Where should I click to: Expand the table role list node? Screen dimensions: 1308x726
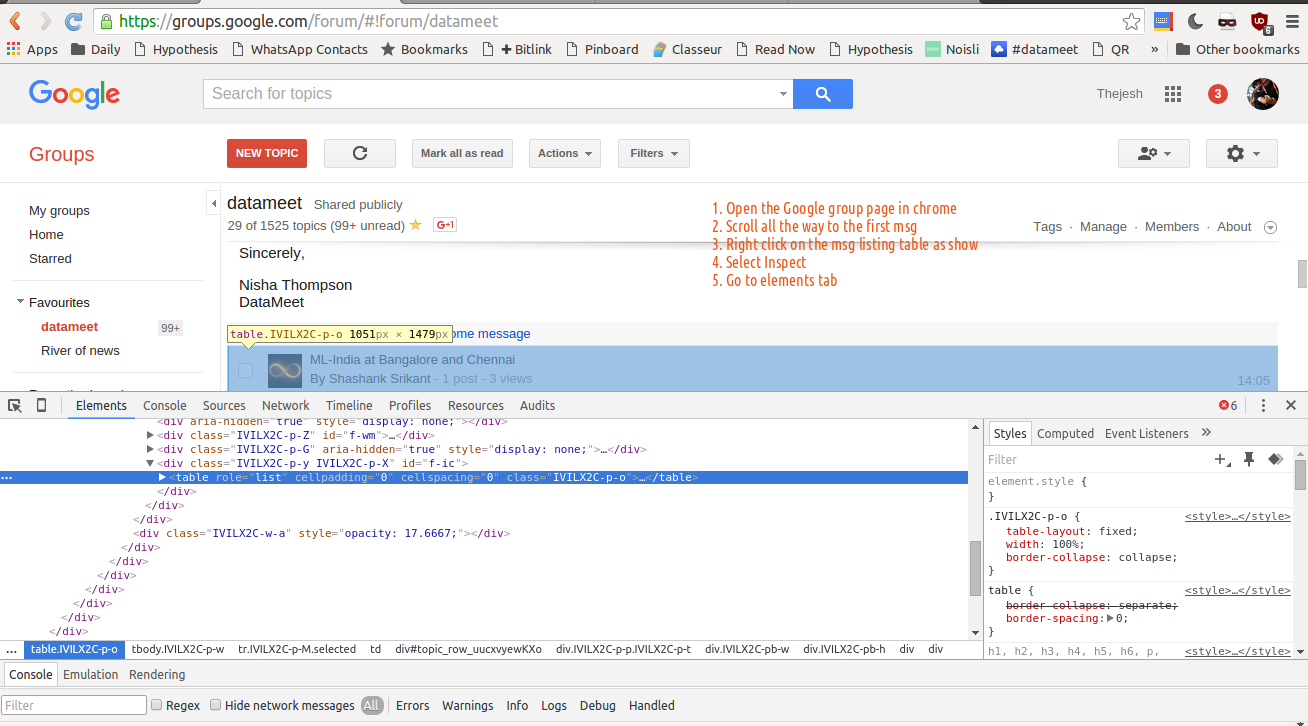(x=163, y=477)
